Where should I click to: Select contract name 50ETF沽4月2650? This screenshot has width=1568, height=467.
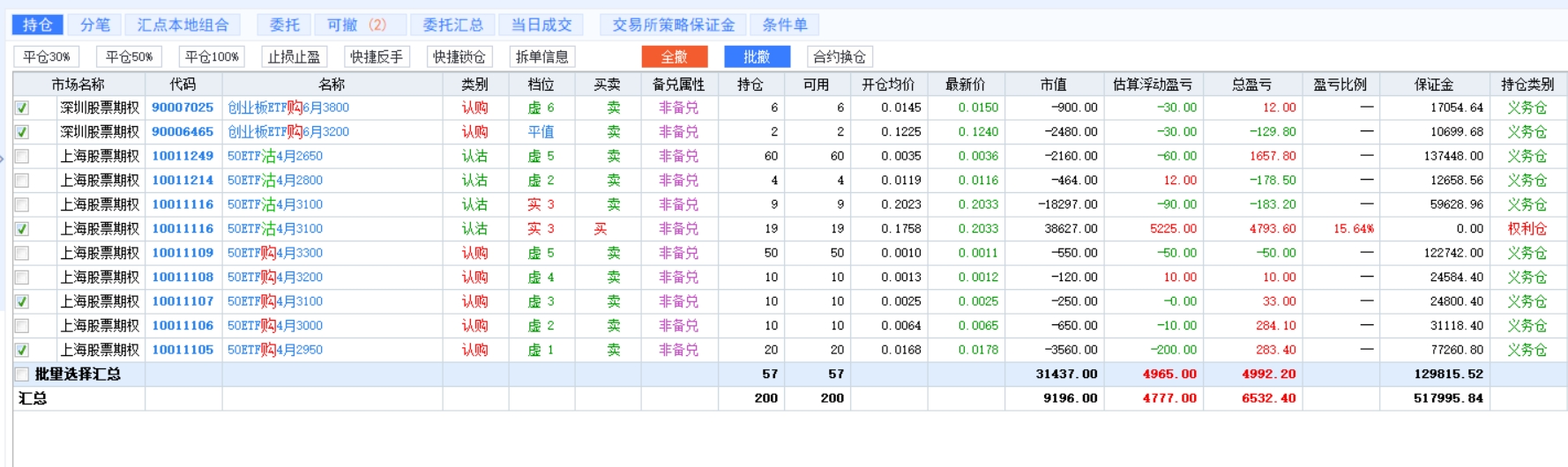coord(275,156)
